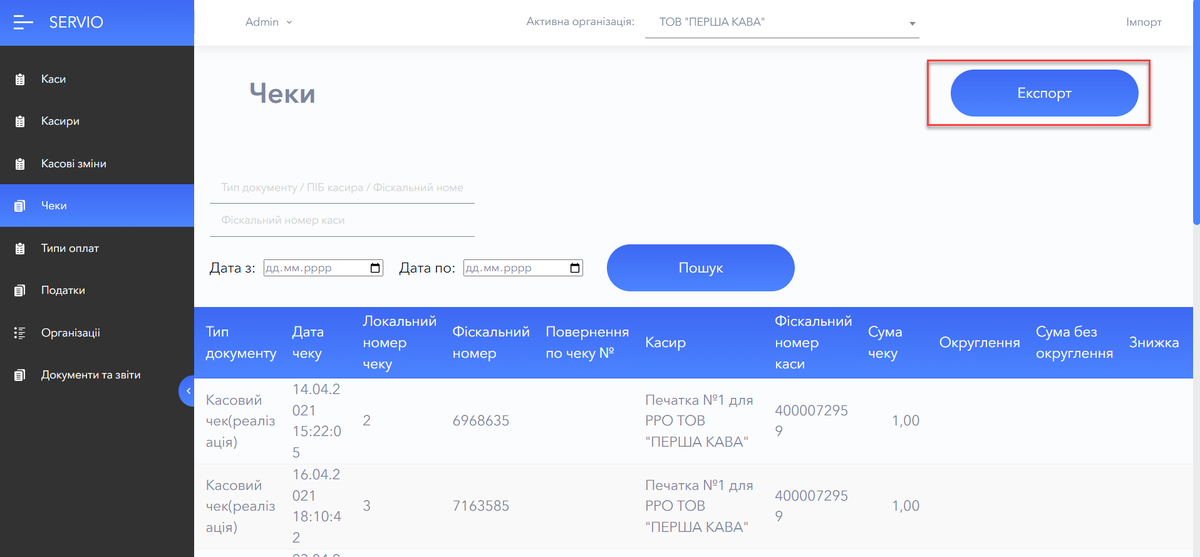
Task: Collapse the sidebar with the chevron handle
Action: pyautogui.click(x=187, y=391)
